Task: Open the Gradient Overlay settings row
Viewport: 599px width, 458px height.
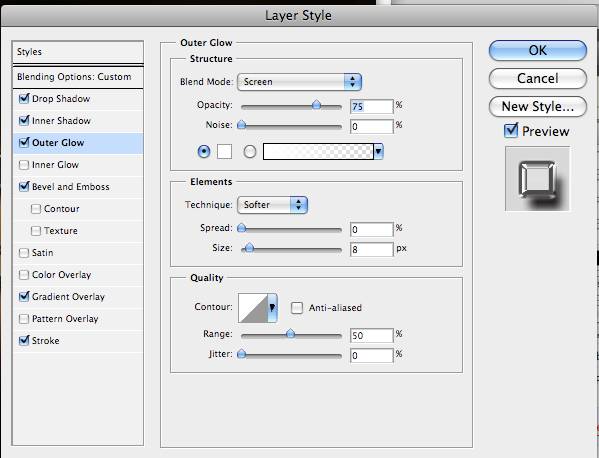Action: click(78, 297)
